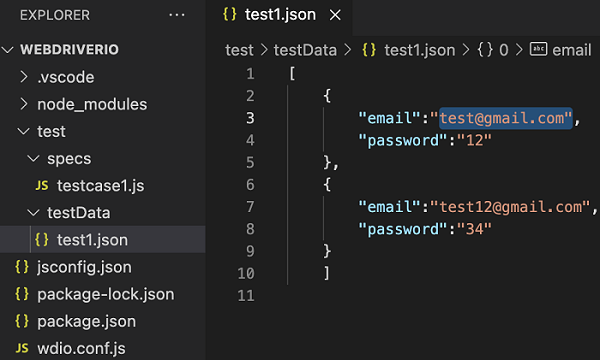Image resolution: width=600 pixels, height=360 pixels.
Task: Click line number 11 in gutter
Action: (x=246, y=296)
